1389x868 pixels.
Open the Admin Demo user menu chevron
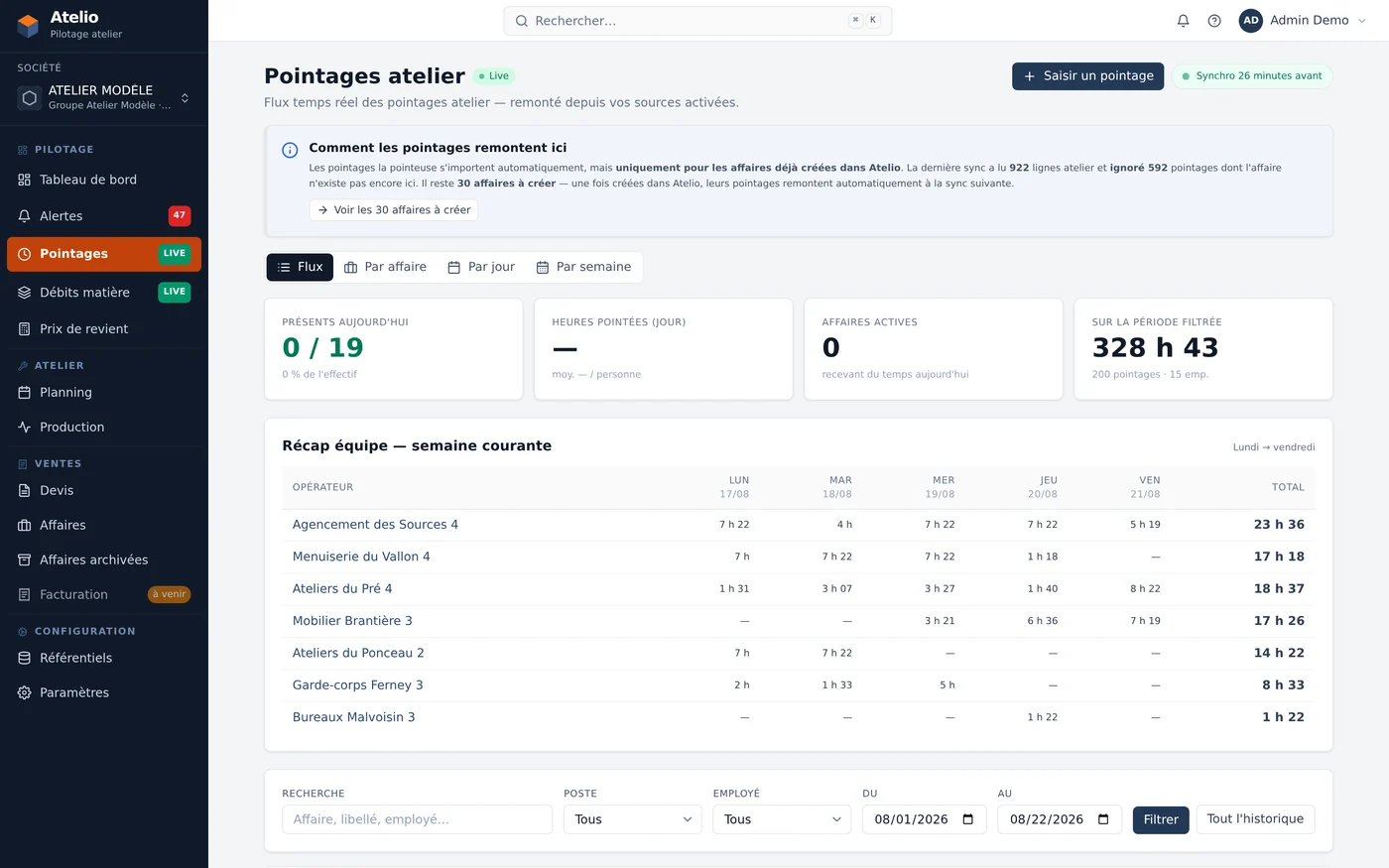[x=1361, y=21]
